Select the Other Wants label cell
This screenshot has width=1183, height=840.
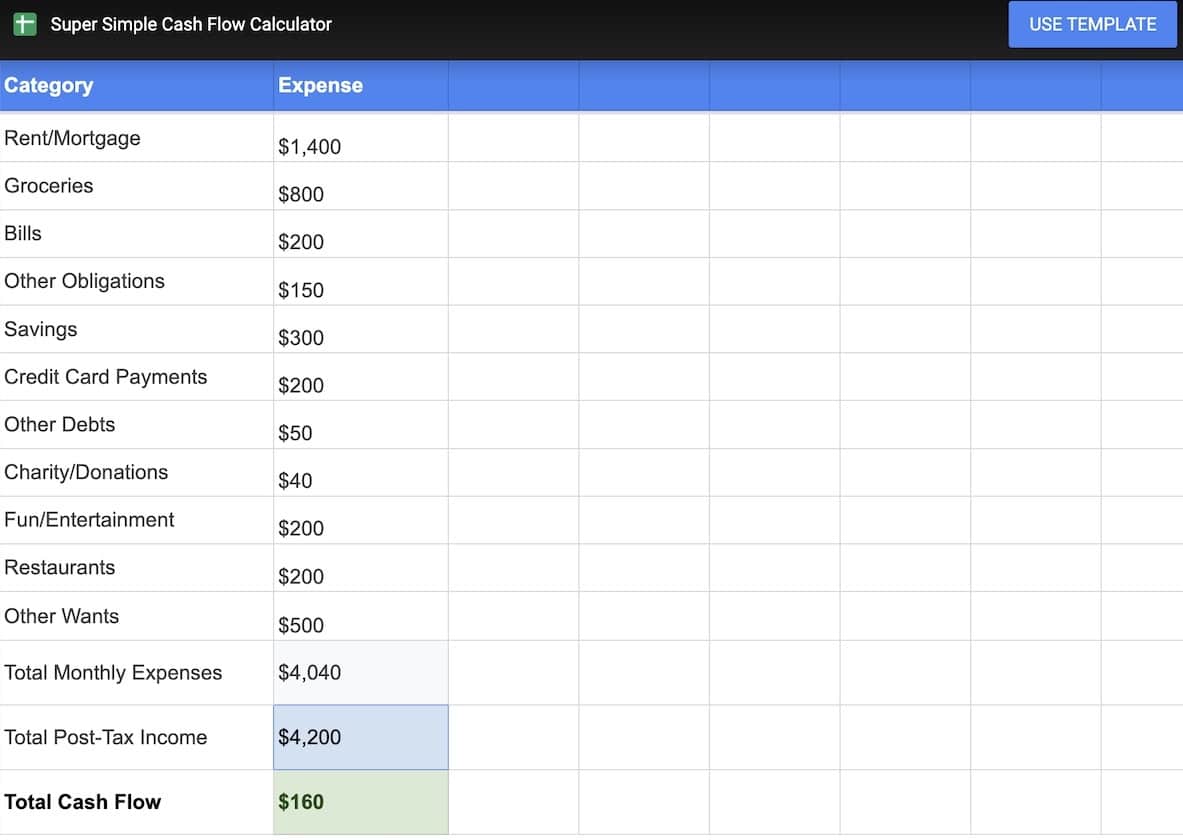[x=137, y=616]
